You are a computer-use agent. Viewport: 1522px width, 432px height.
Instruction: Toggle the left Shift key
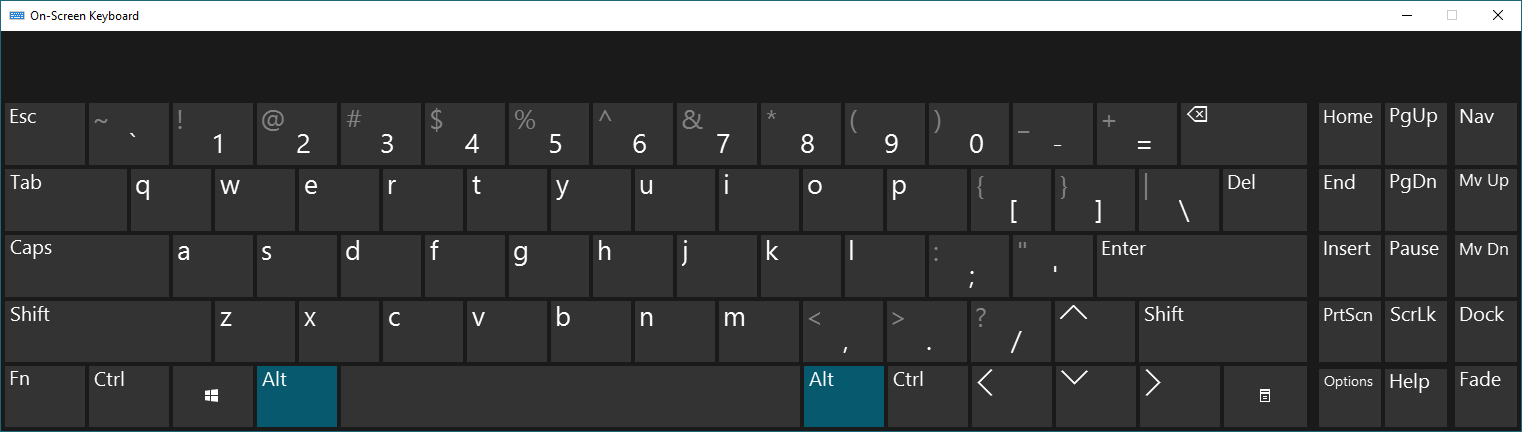pyautogui.click(x=107, y=331)
